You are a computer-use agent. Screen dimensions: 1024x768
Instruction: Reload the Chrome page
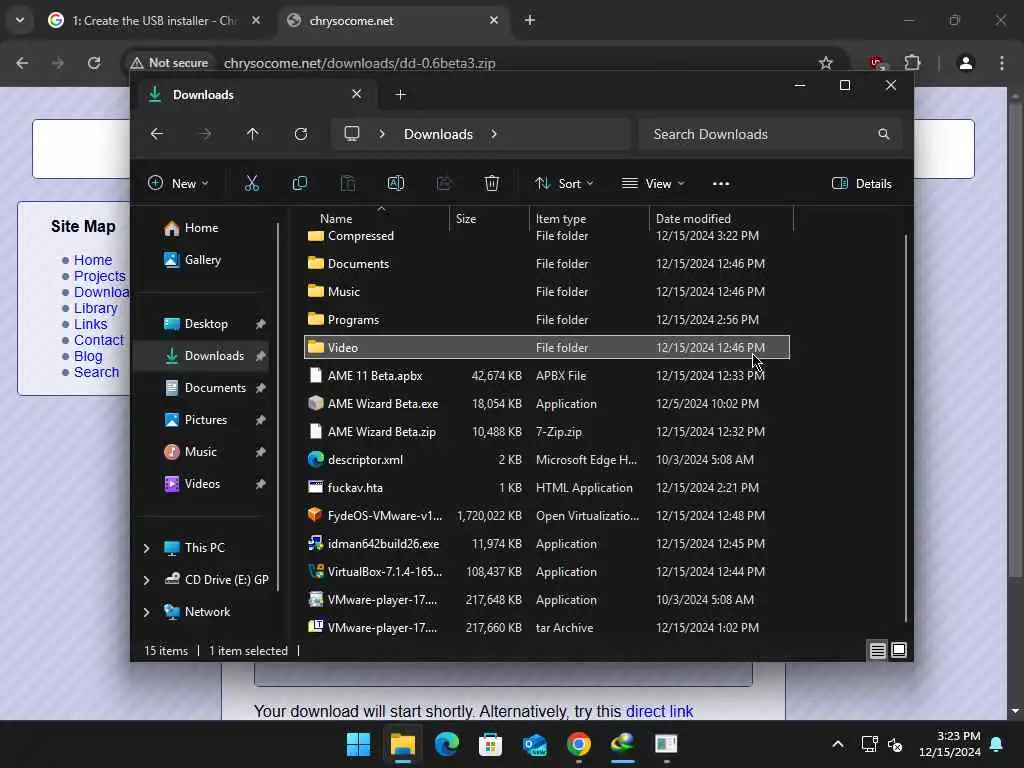click(94, 63)
